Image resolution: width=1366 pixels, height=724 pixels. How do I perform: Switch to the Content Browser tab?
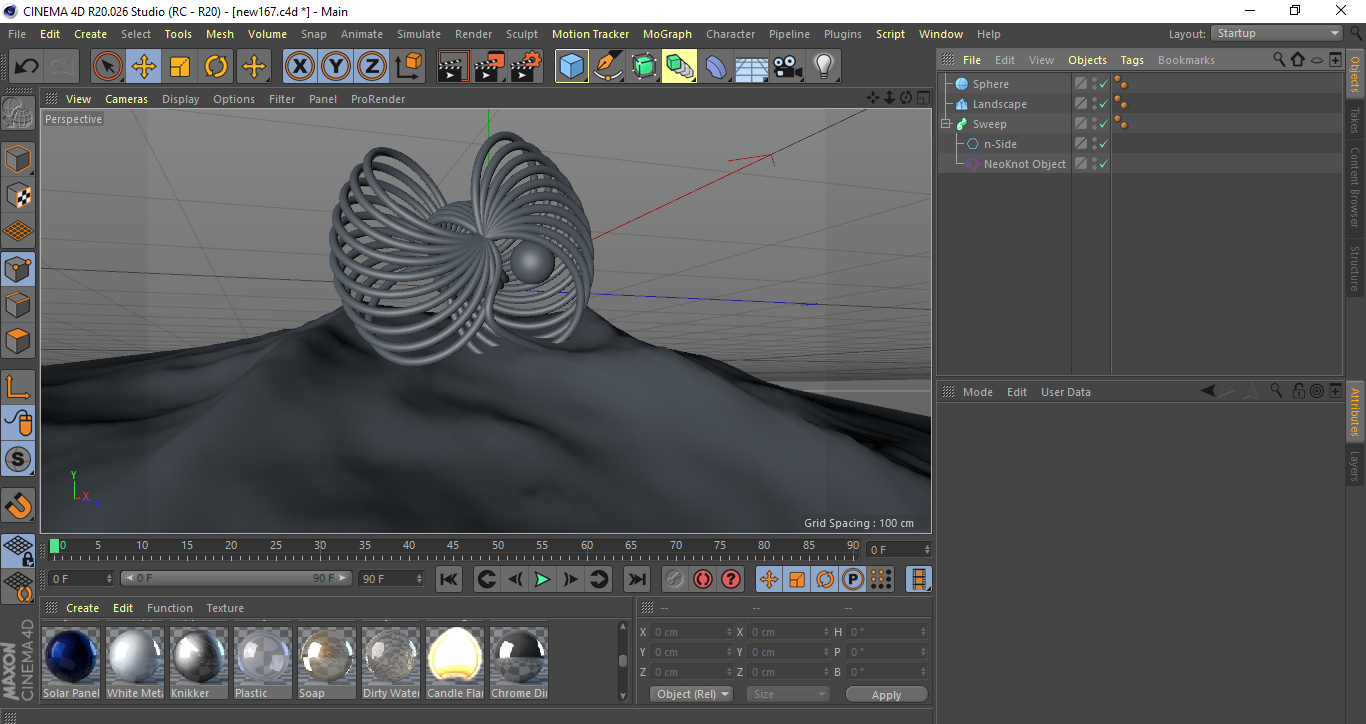tap(1355, 187)
